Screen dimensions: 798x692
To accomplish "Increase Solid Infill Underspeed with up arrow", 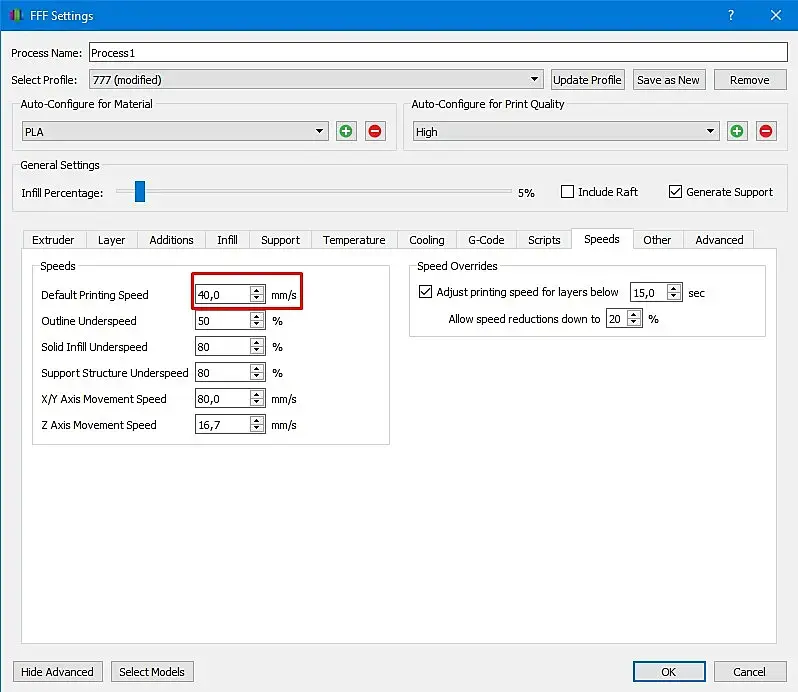I will (x=257, y=342).
